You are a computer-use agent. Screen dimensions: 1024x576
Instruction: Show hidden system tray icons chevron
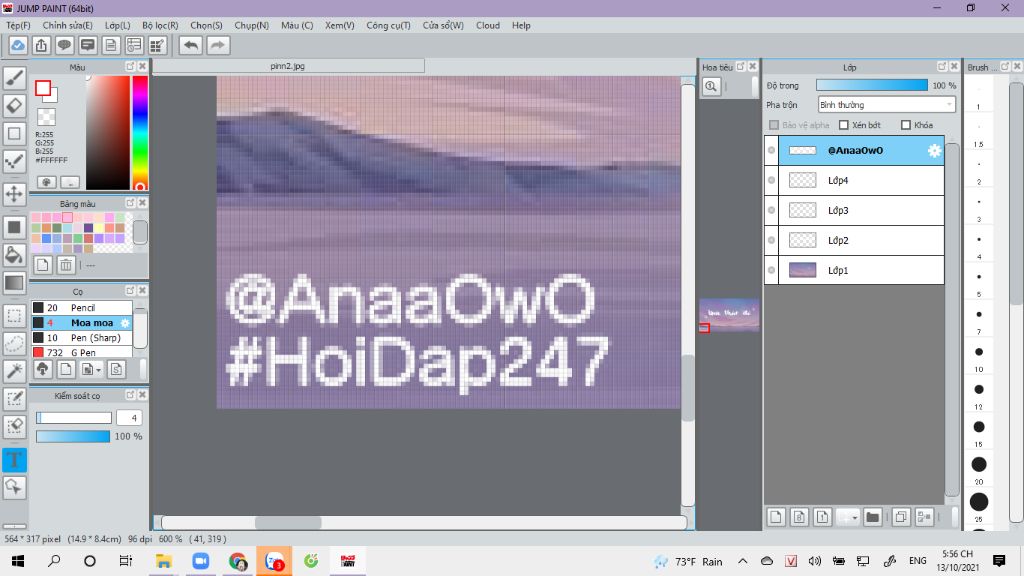(x=743, y=561)
